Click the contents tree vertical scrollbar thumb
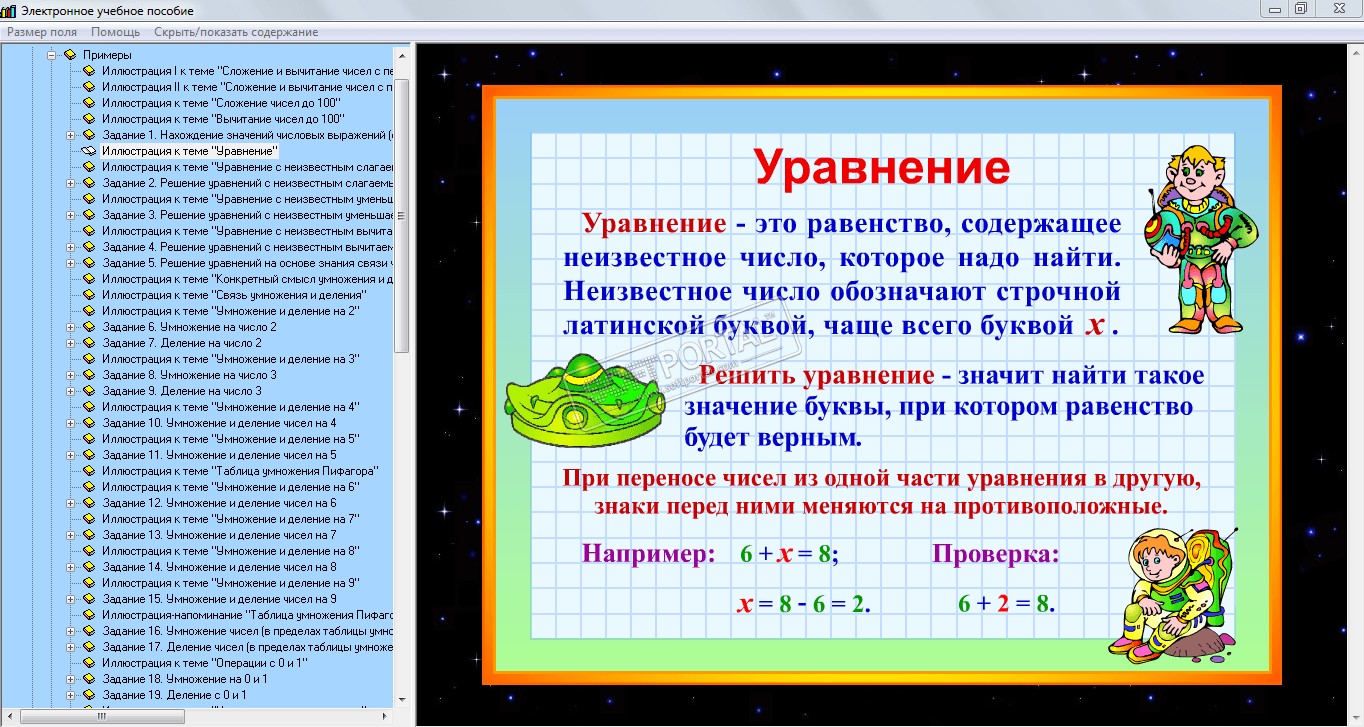Image resolution: width=1364 pixels, height=727 pixels. tap(402, 215)
